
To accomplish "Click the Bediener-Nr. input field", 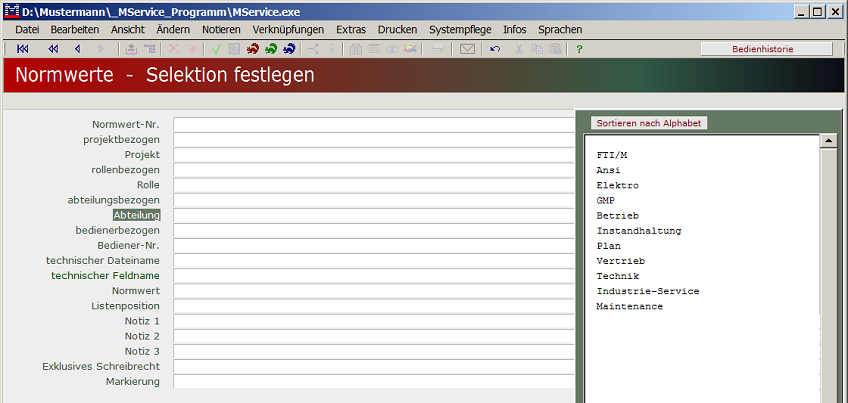I will 373,246.
